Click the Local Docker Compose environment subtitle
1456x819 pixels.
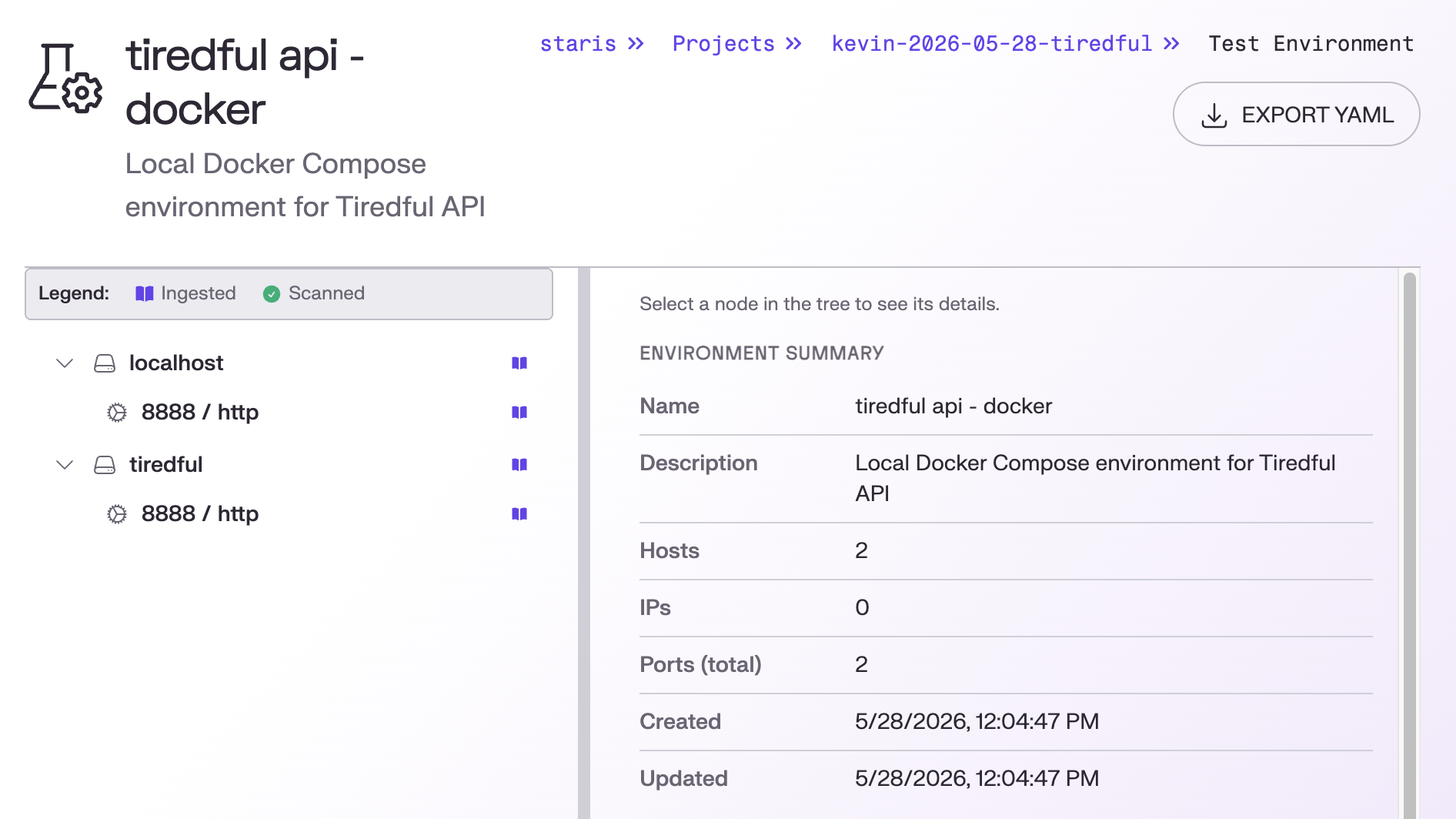305,186
